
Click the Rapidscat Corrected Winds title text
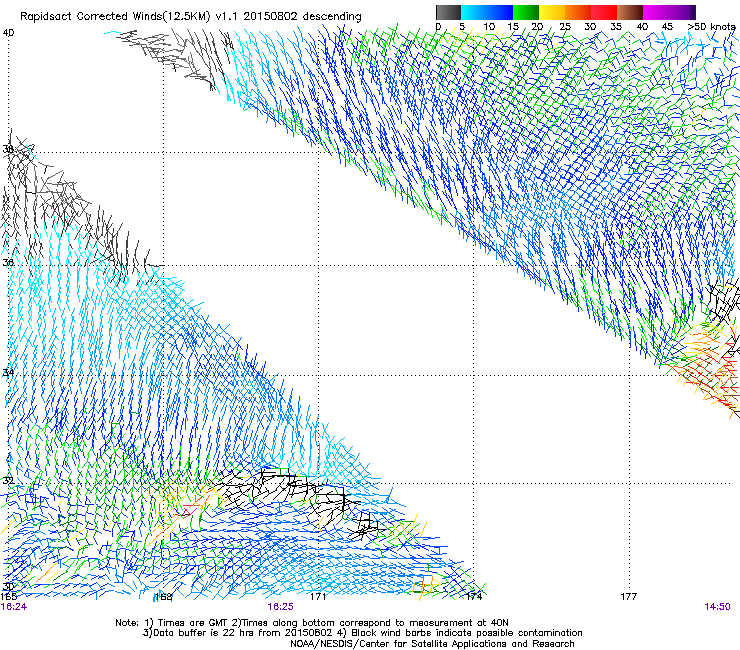coord(191,17)
